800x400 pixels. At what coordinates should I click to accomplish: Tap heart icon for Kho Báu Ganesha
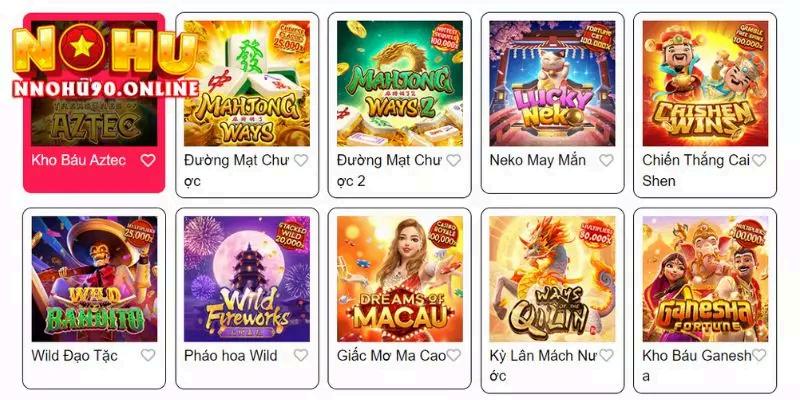pyautogui.click(x=759, y=356)
